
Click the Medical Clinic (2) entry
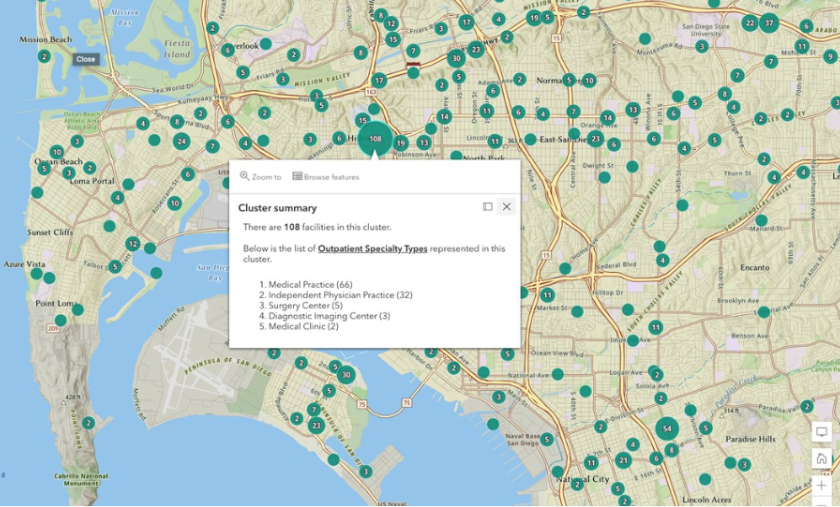click(x=303, y=326)
